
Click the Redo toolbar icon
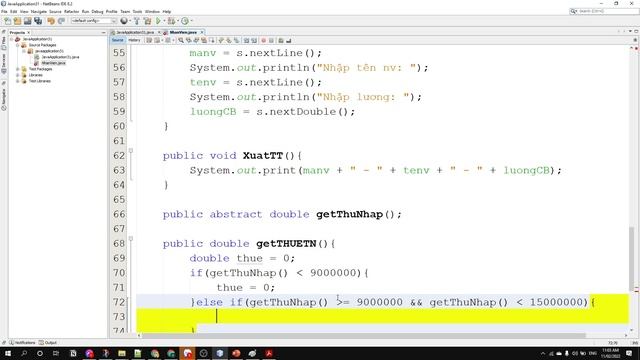[61, 21]
